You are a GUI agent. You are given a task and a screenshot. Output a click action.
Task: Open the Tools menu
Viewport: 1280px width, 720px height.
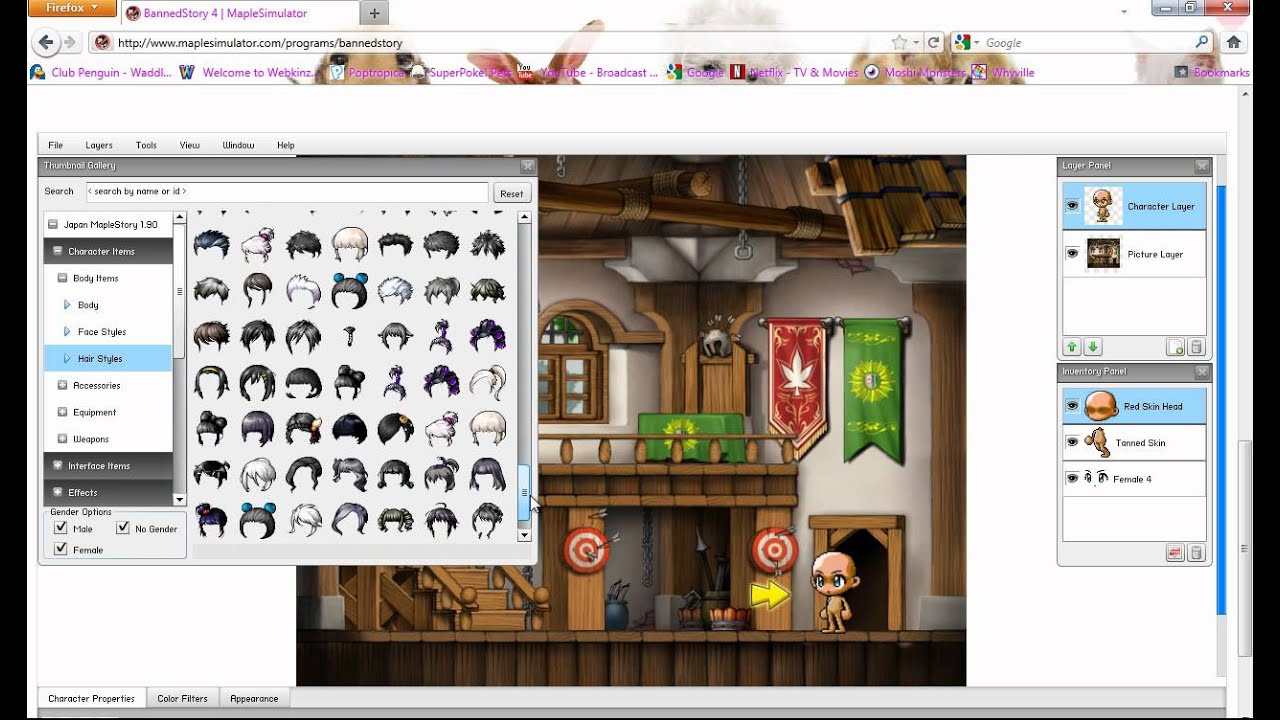click(x=146, y=145)
